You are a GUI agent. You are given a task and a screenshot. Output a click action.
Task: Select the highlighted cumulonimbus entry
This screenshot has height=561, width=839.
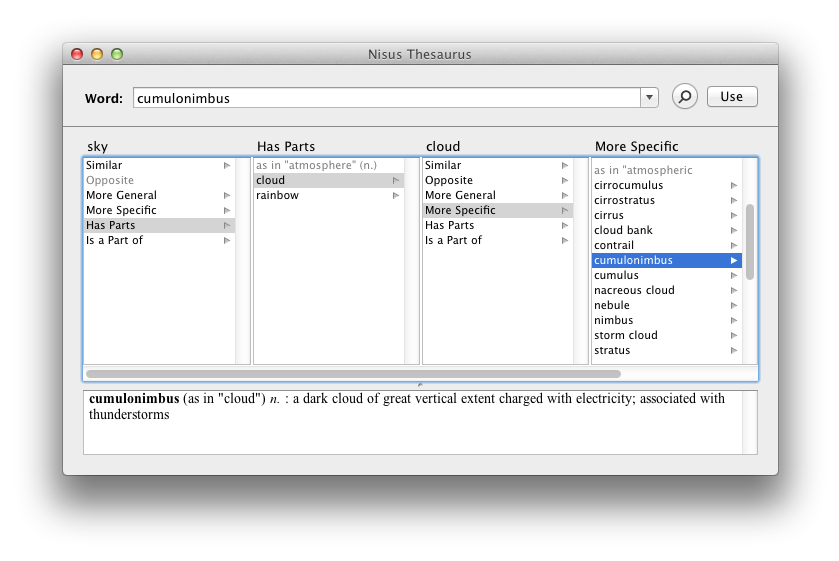click(x=666, y=260)
